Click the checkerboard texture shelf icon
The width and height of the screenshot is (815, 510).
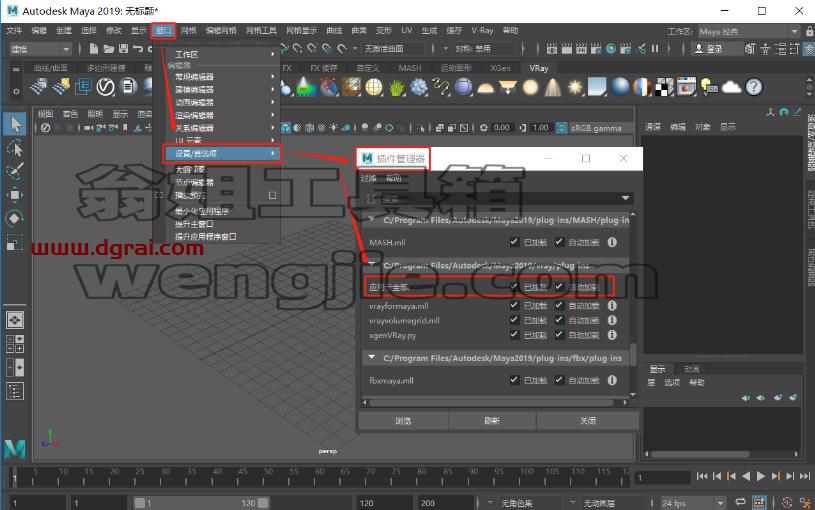click(664, 87)
